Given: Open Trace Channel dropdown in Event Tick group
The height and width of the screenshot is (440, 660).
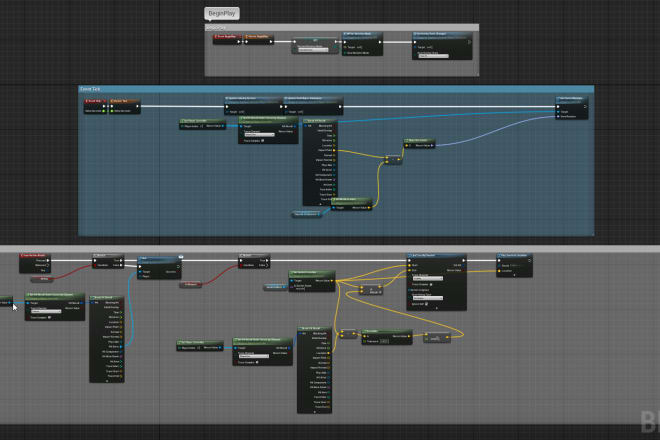Looking at the screenshot, I should pyautogui.click(x=260, y=135).
